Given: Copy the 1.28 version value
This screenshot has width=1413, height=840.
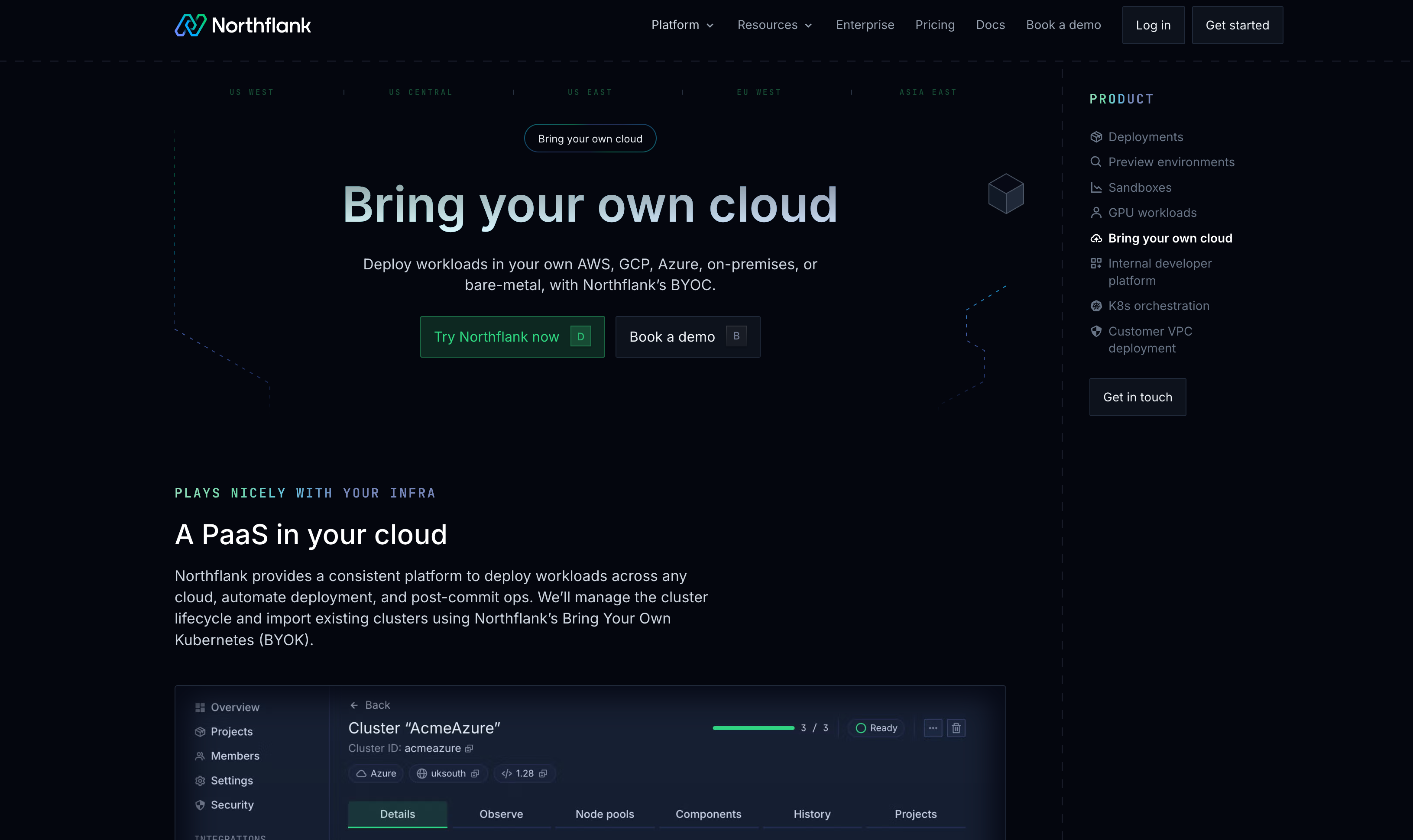Looking at the screenshot, I should 543,774.
